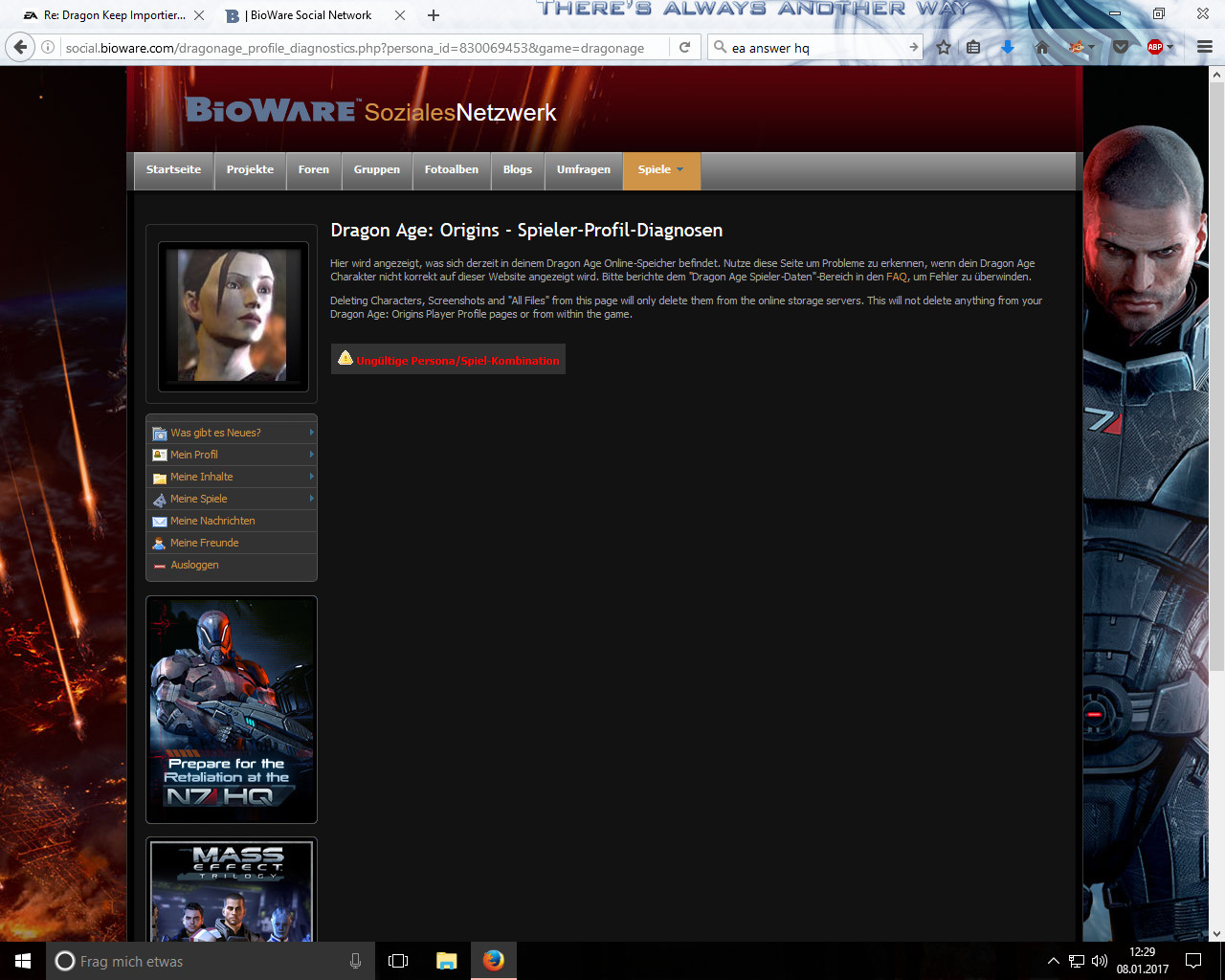The height and width of the screenshot is (980, 1225).
Task: Click the fox extension icon
Action: pos(1076,47)
